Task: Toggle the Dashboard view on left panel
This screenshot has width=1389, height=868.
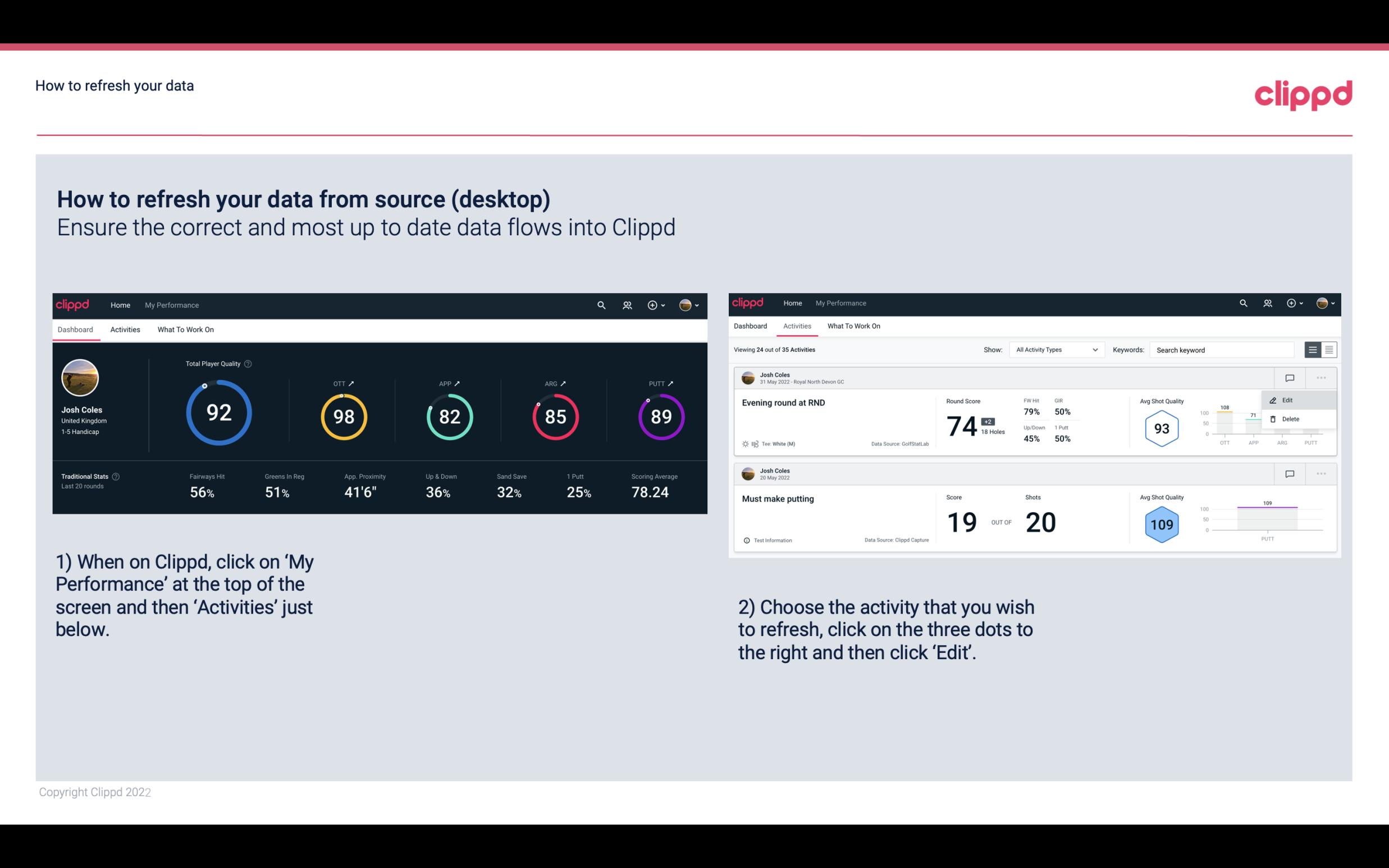Action: [x=76, y=328]
